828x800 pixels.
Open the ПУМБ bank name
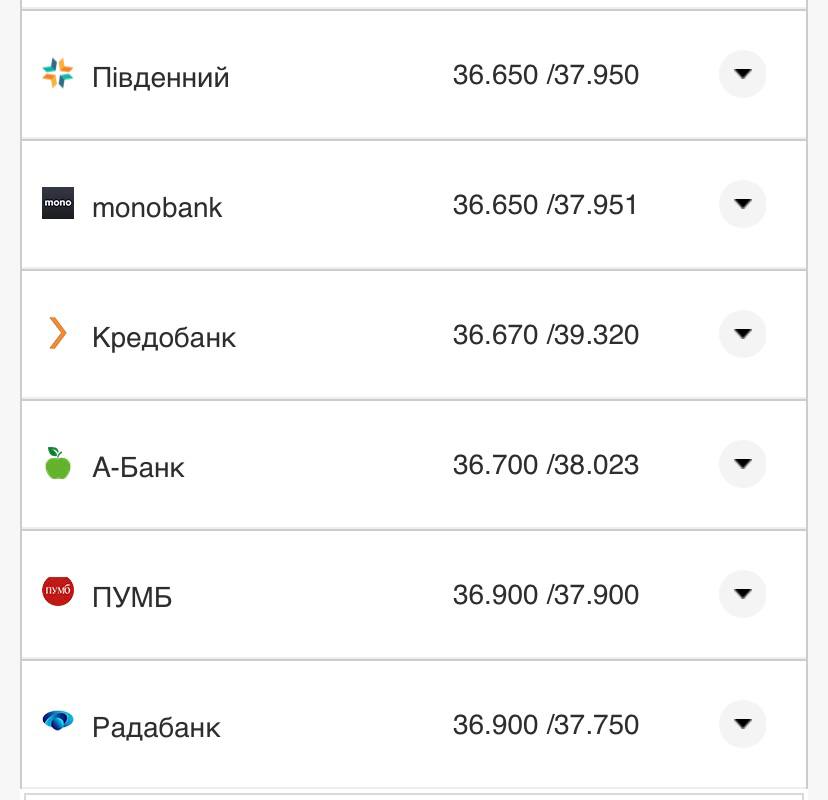pos(132,597)
